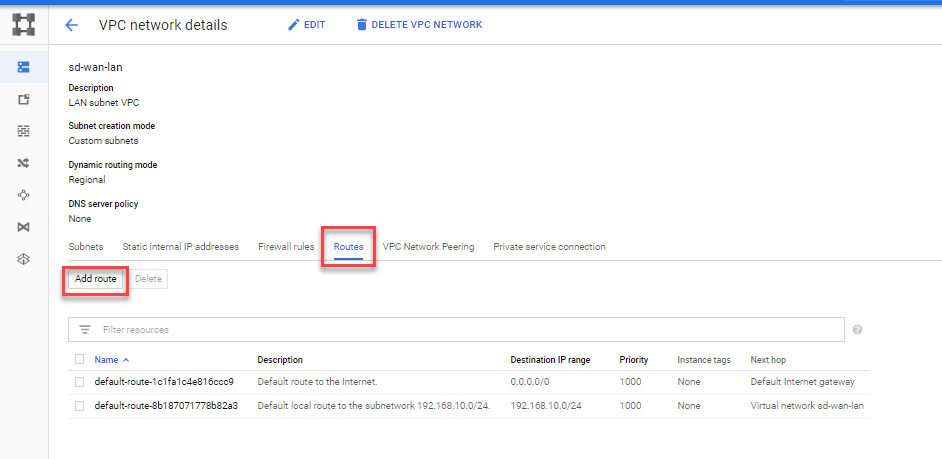Screen dimensions: 942x459
Task: Sort by the Name column header
Action: [106, 360]
